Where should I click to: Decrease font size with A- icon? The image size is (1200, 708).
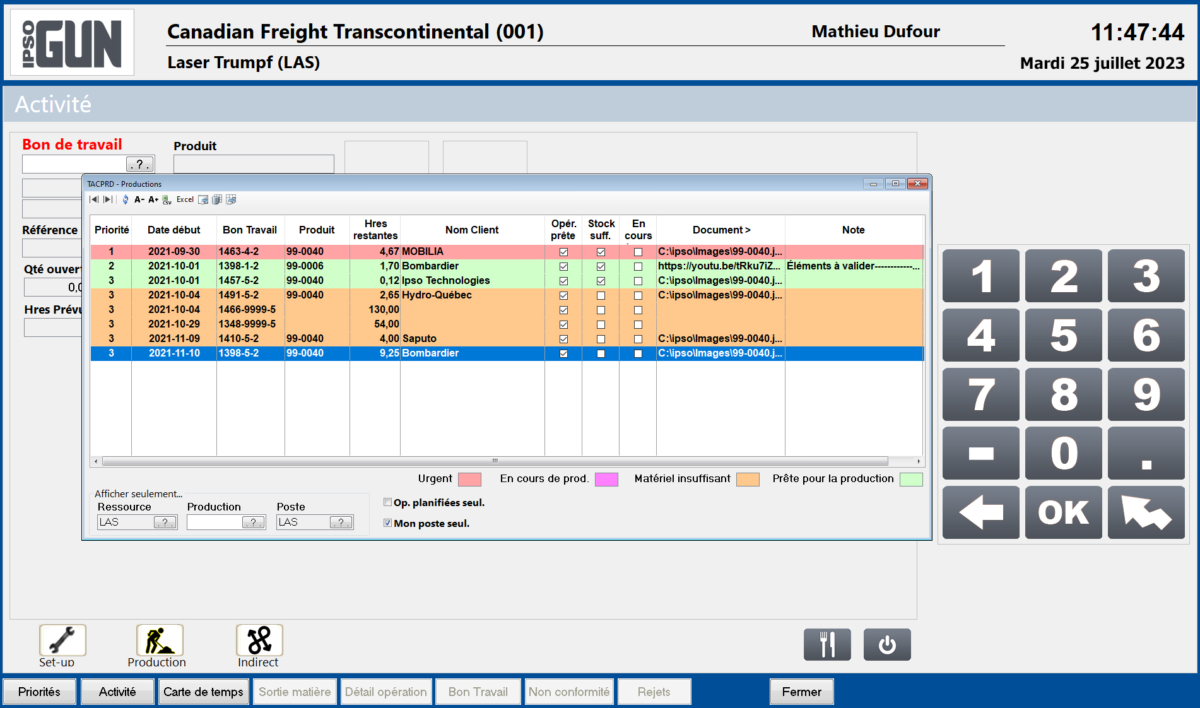point(139,199)
